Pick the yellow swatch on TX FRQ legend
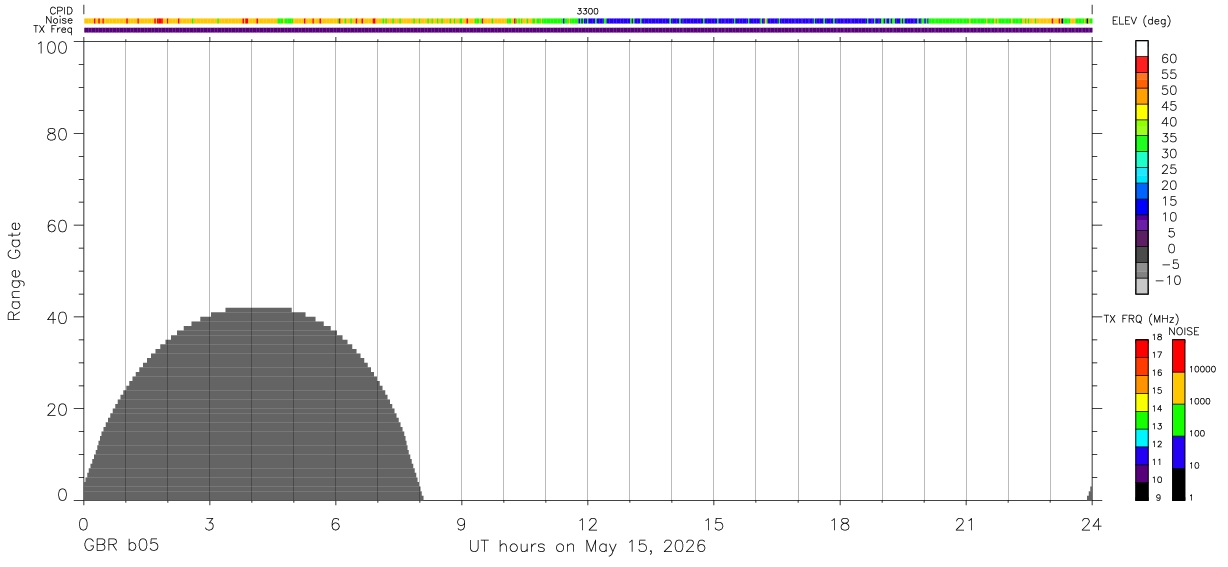 coord(1142,401)
